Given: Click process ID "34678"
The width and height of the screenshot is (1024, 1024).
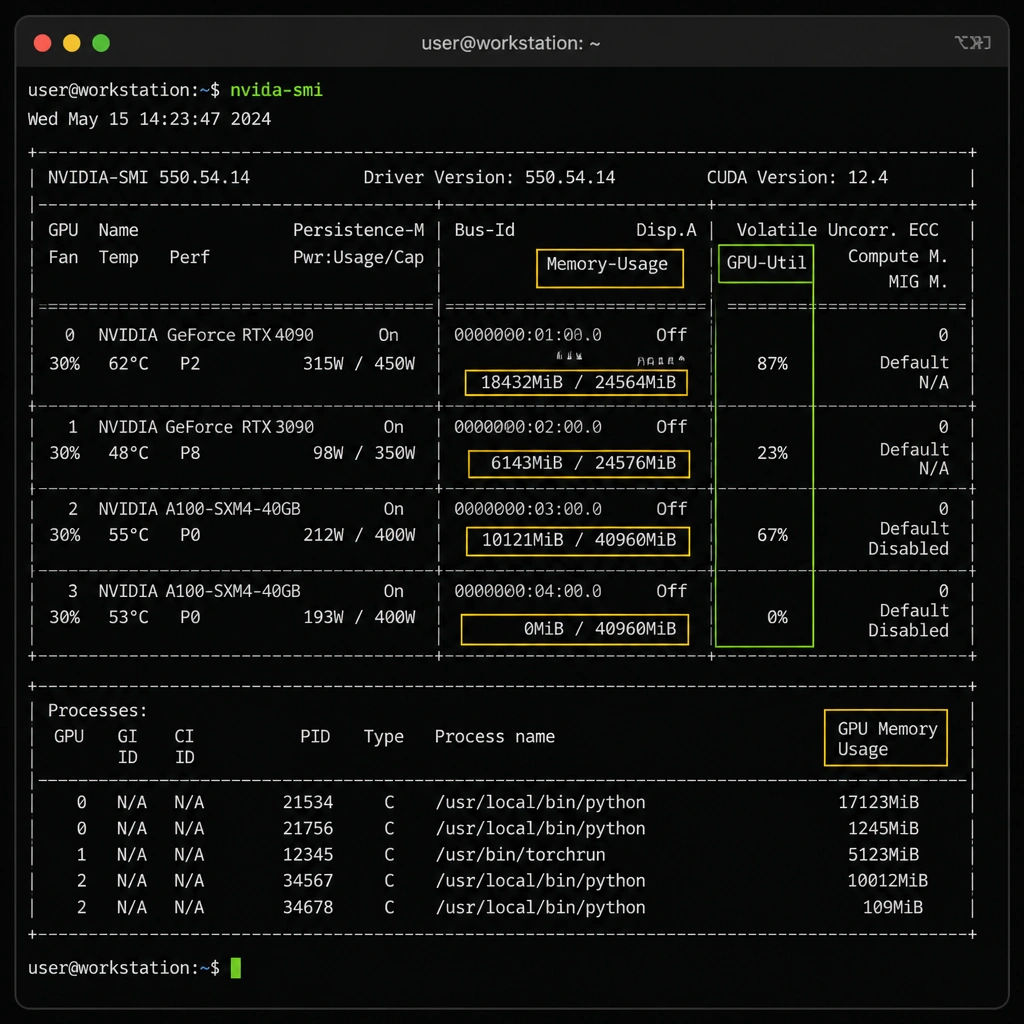Looking at the screenshot, I should [308, 907].
